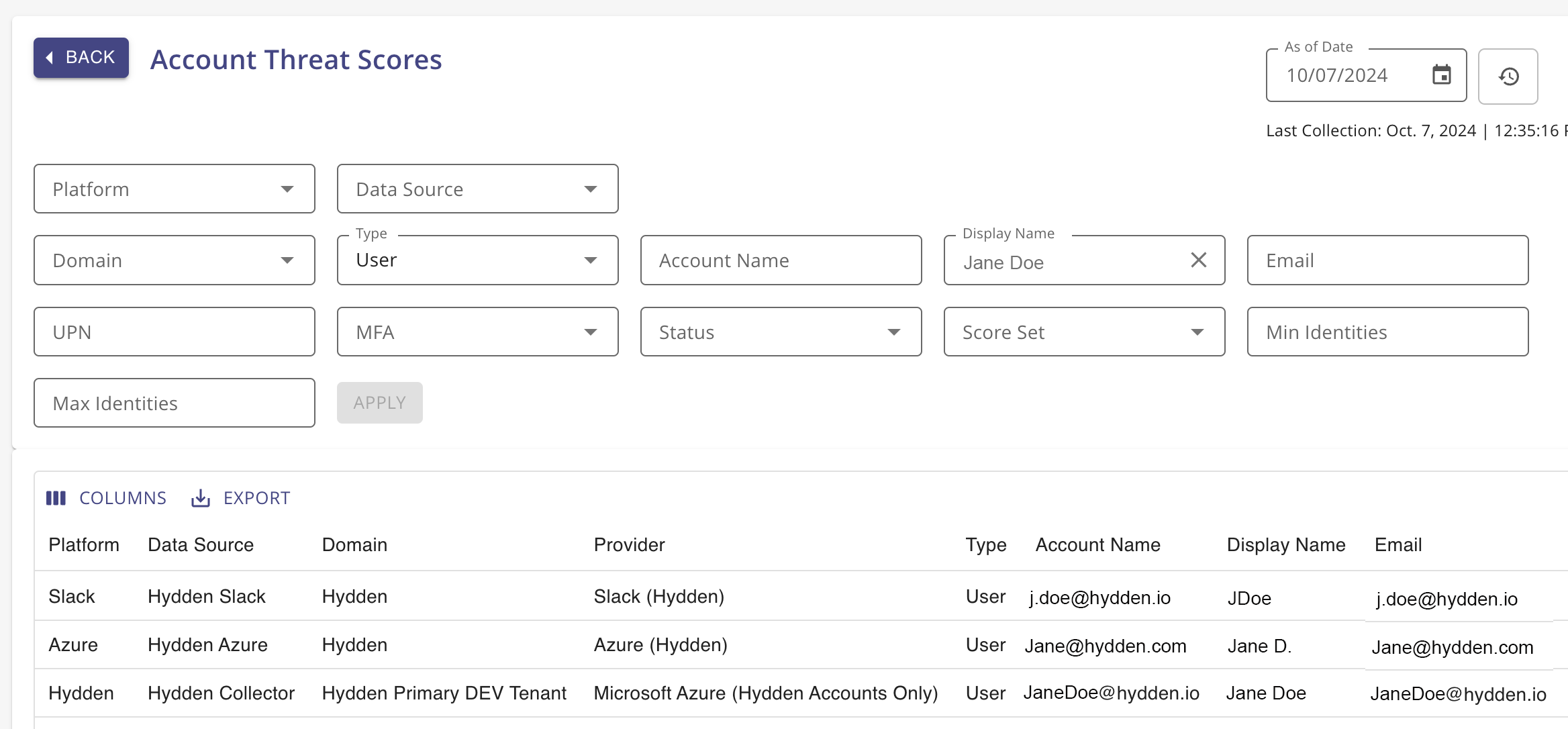Open the COLUMNS selector
This screenshot has height=729, width=1568.
pyautogui.click(x=106, y=498)
